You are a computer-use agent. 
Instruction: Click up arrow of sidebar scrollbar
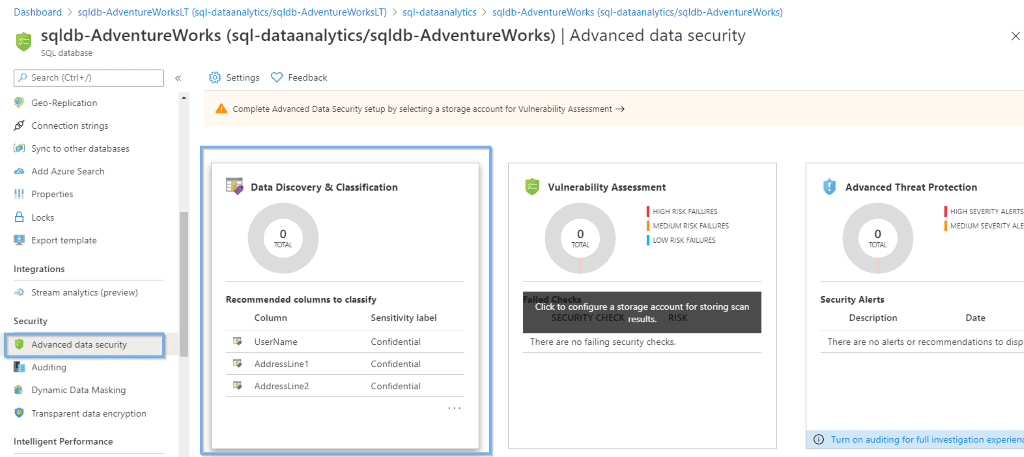(x=184, y=98)
